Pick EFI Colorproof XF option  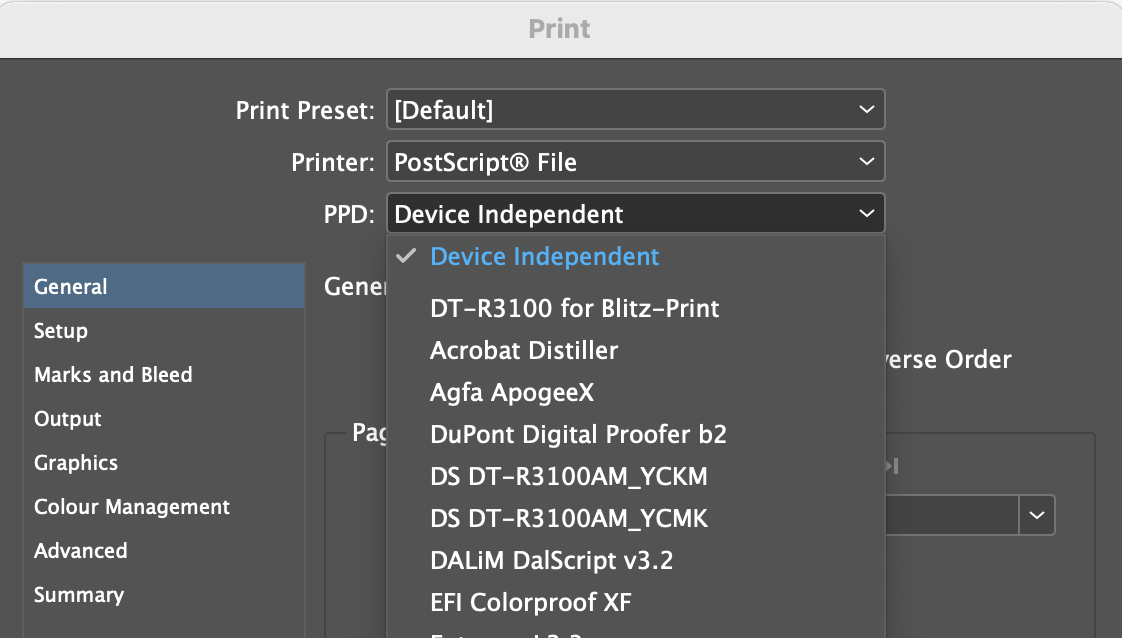tap(530, 603)
